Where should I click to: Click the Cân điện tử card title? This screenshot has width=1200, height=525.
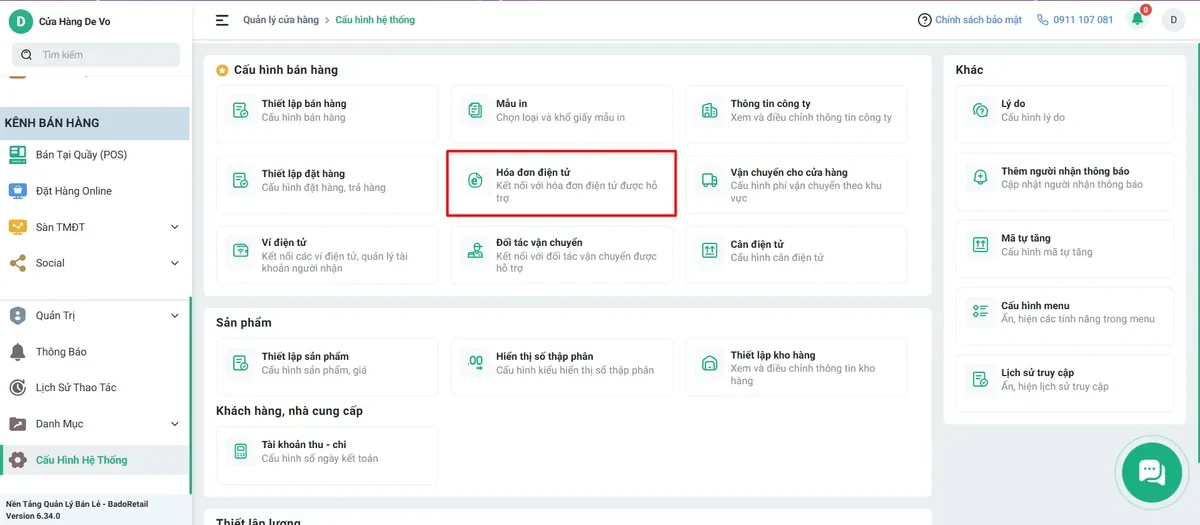(757, 244)
